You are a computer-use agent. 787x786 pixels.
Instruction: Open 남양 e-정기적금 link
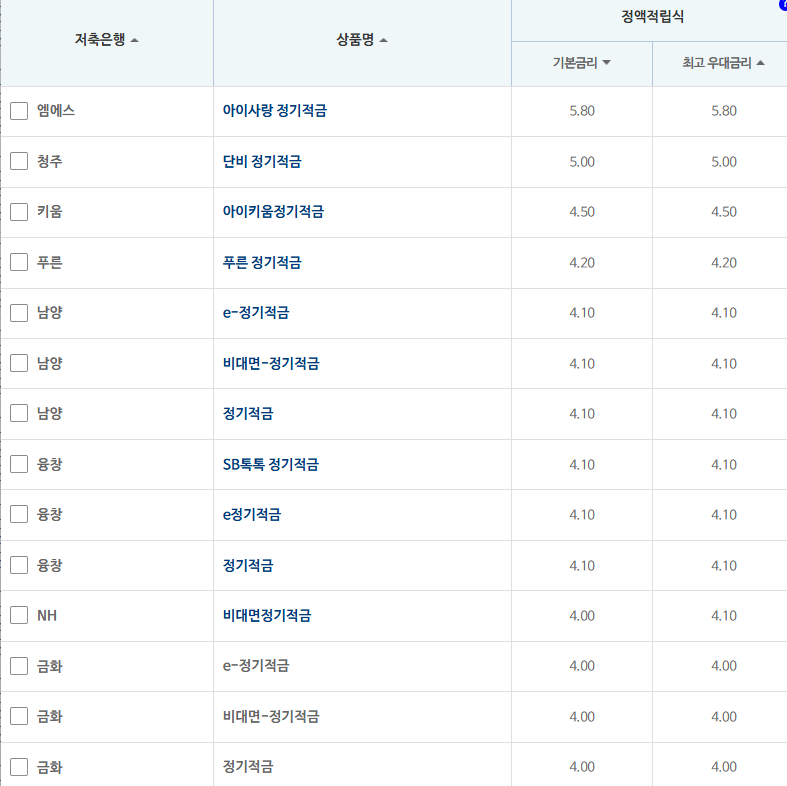tap(256, 313)
